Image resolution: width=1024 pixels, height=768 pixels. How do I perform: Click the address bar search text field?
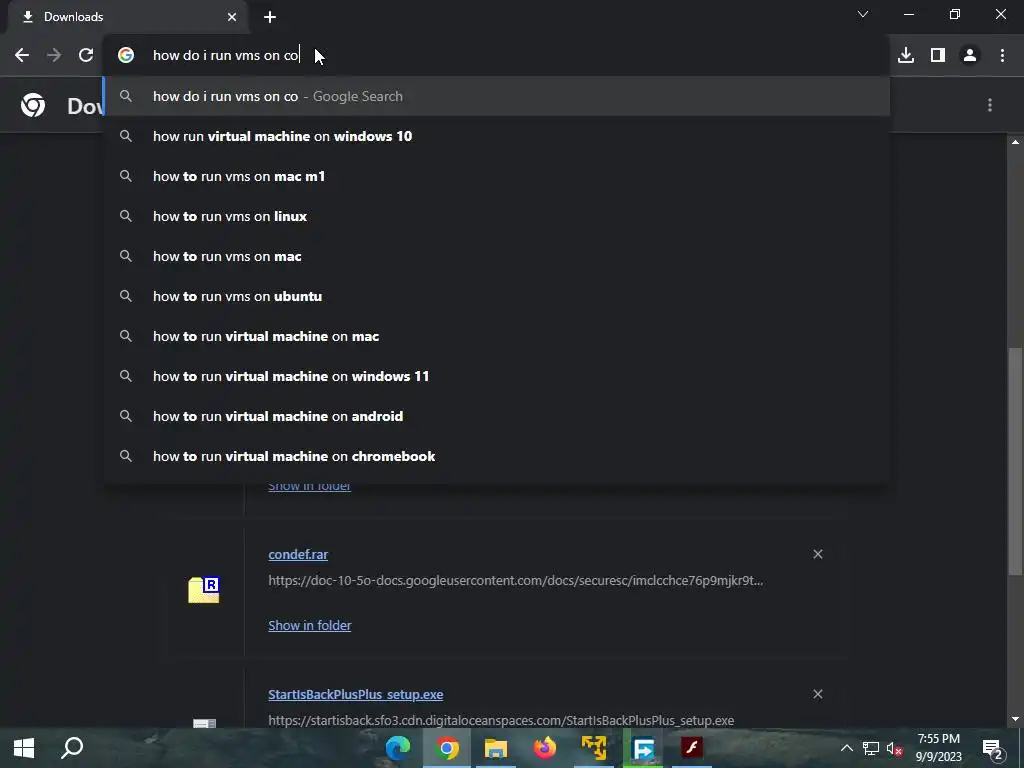pos(496,56)
